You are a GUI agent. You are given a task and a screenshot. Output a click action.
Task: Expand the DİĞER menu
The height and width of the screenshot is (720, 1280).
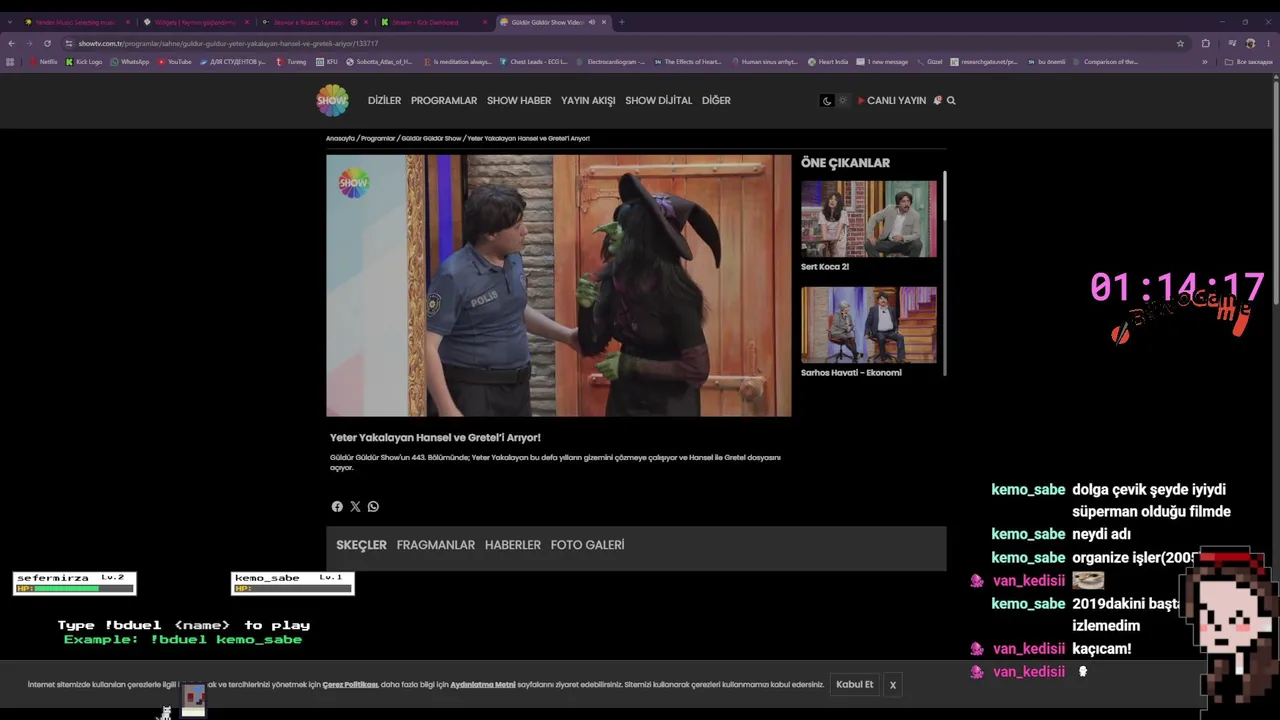[x=716, y=101]
